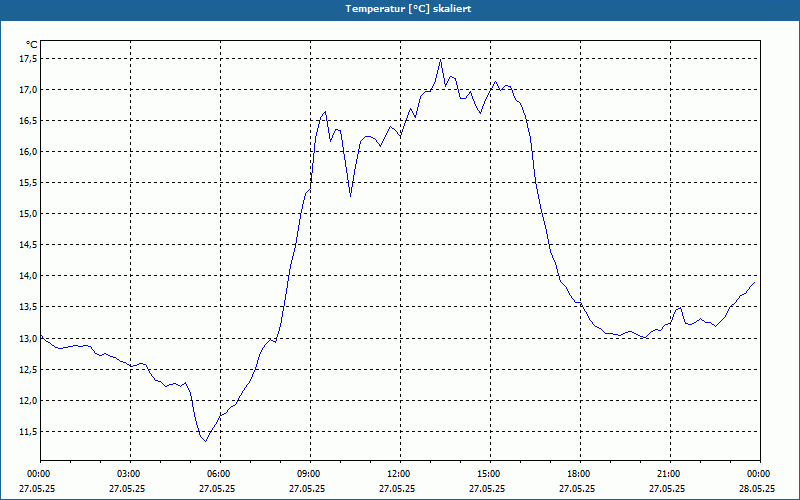Viewport: 800px width, 500px height.
Task: Click the '12,5' y-axis value
Action: click(28, 369)
